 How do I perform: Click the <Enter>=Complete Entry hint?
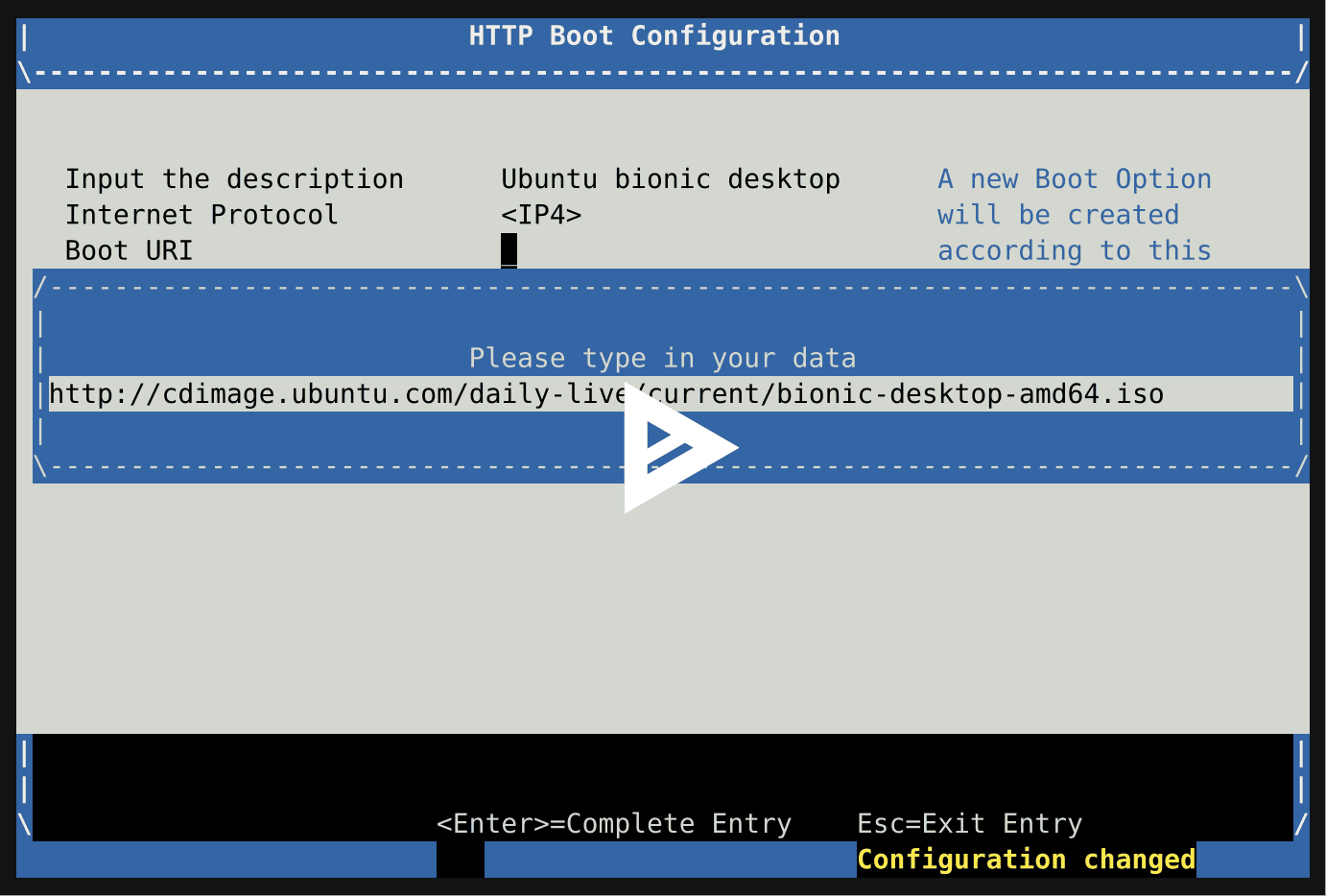point(614,824)
